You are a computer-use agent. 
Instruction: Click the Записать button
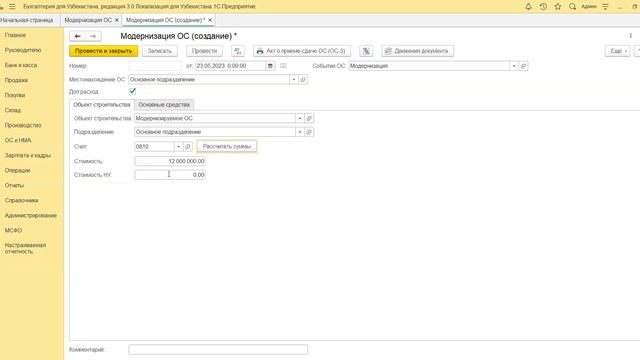point(160,51)
